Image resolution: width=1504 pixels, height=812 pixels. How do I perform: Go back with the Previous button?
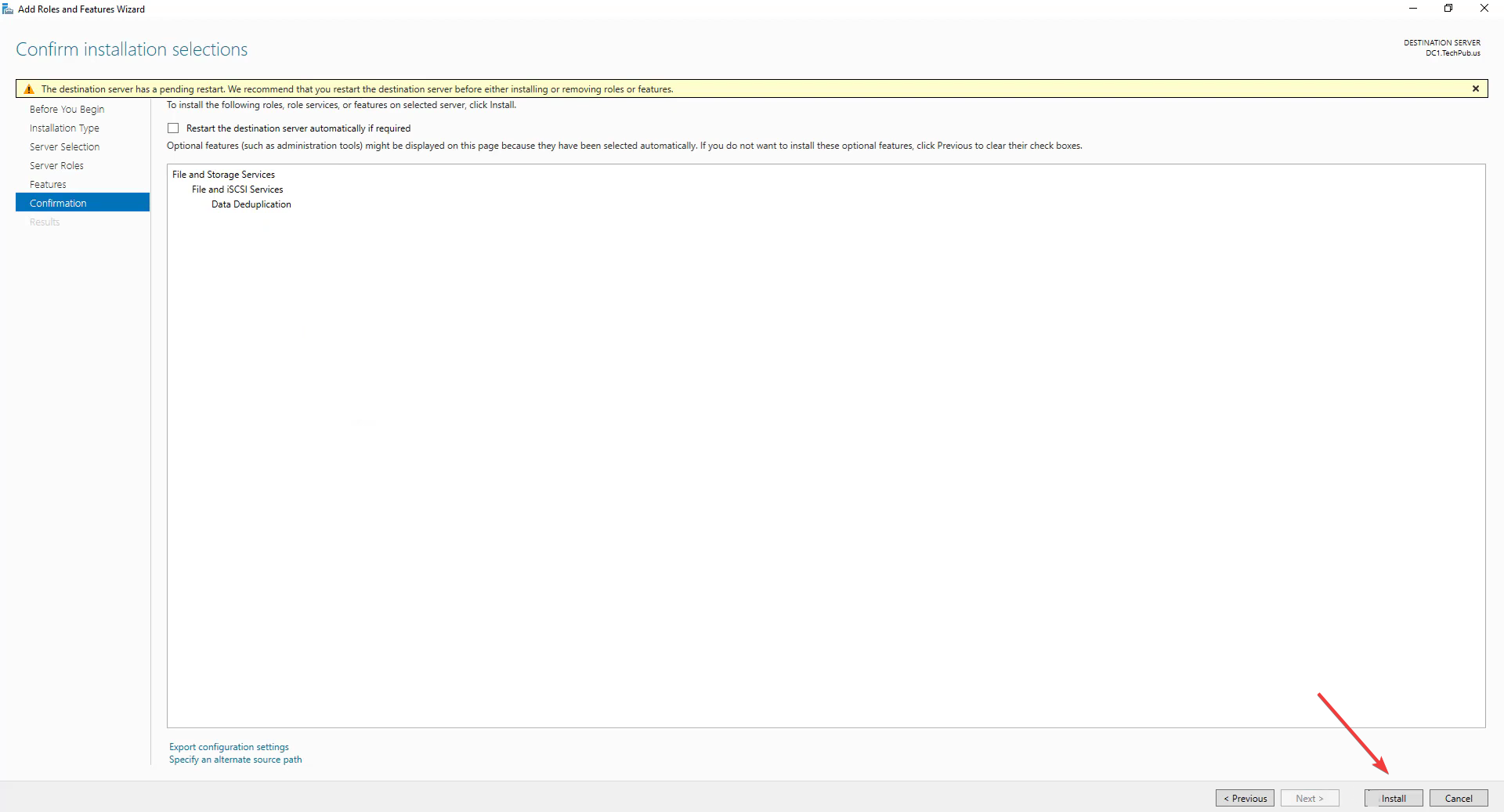click(x=1245, y=798)
